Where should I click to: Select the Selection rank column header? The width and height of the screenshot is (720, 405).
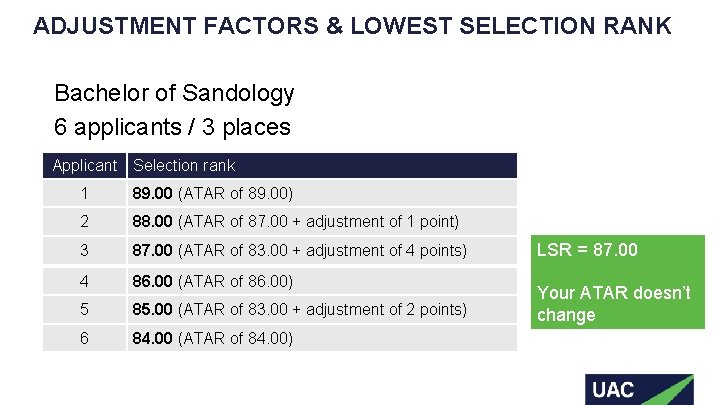184,165
